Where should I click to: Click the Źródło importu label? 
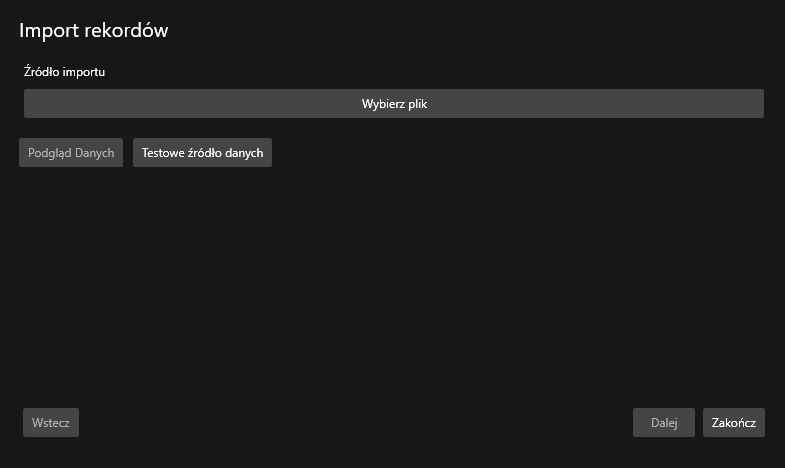point(65,72)
